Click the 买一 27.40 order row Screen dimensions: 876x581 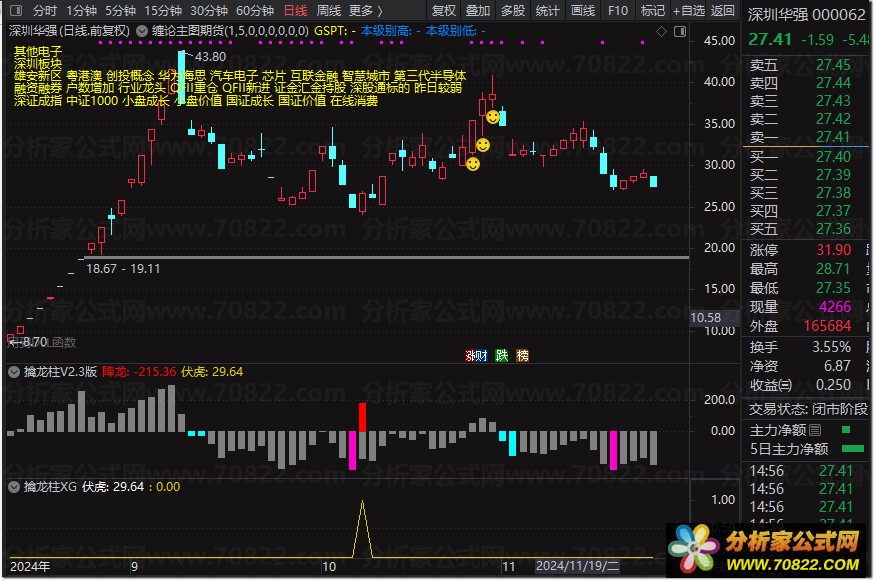pos(800,157)
